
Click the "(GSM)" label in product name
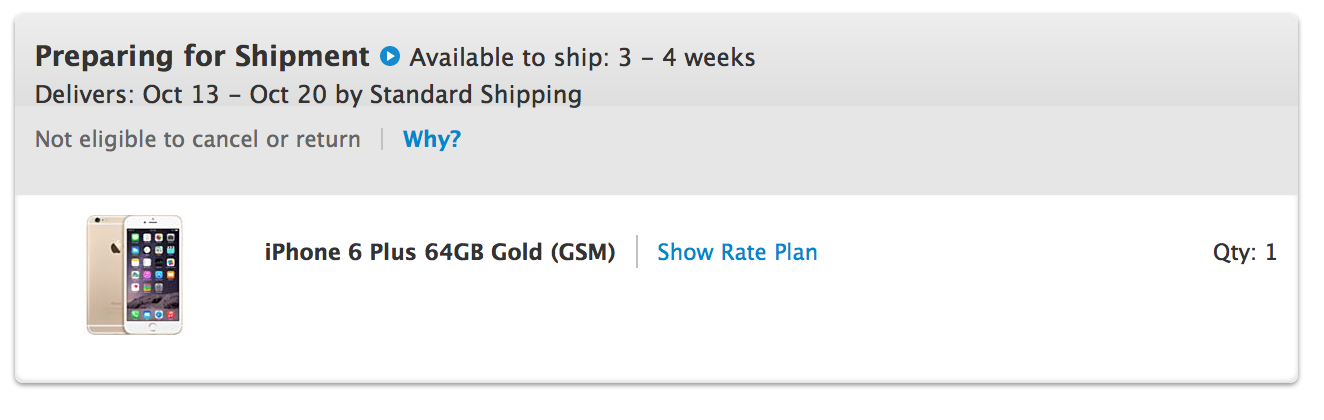(x=582, y=252)
